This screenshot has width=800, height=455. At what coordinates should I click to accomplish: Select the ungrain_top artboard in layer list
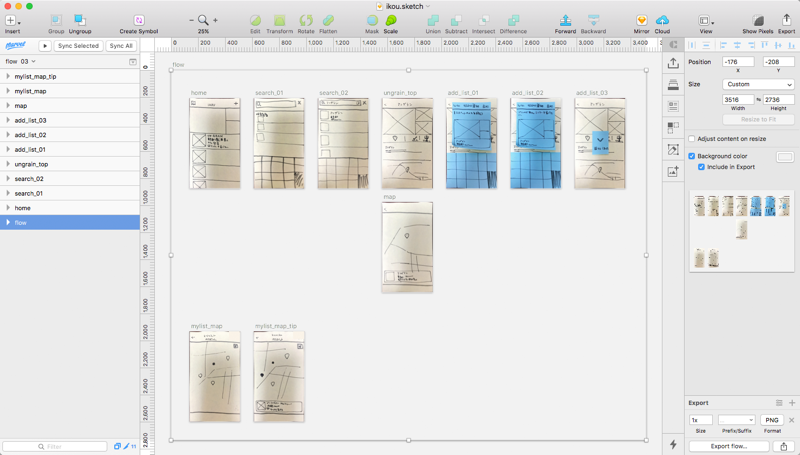point(70,164)
